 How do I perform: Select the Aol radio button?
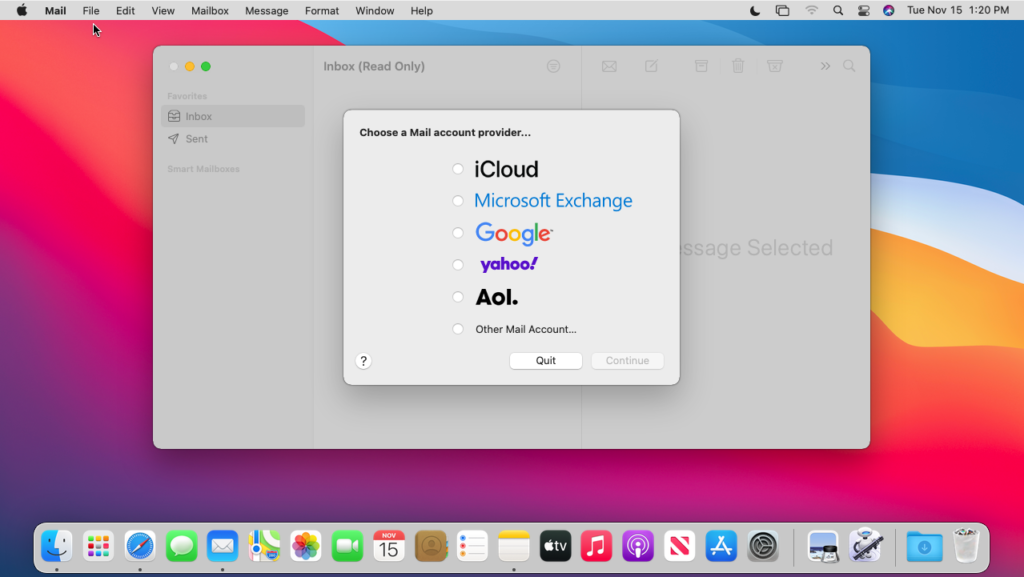pos(458,297)
